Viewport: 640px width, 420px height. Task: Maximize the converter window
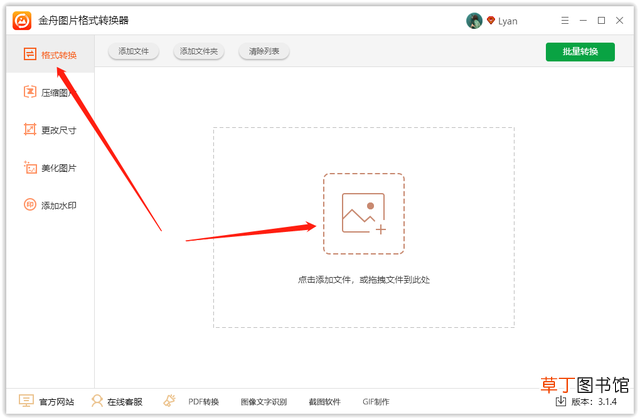coord(601,20)
